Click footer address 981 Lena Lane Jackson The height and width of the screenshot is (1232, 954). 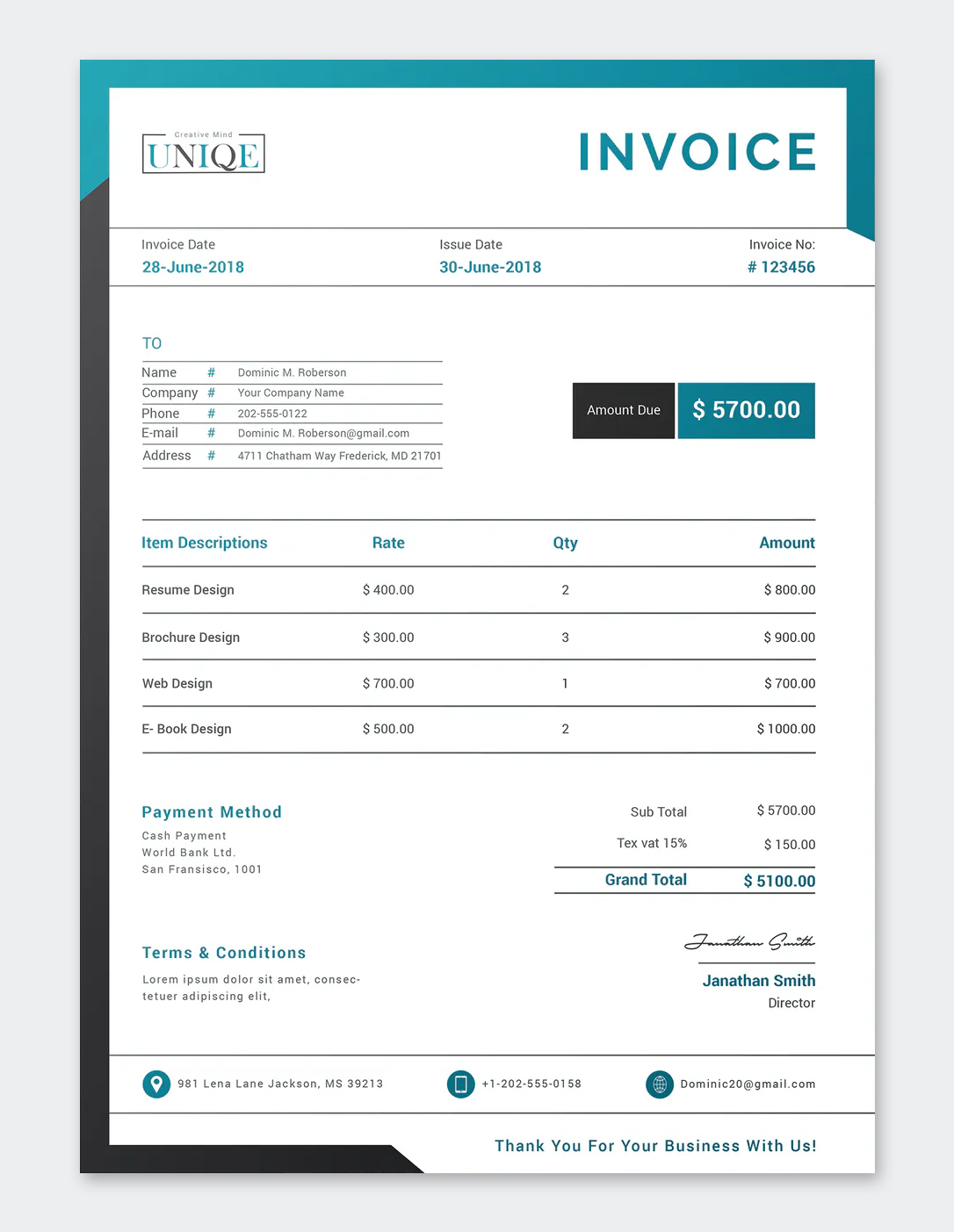click(x=280, y=1084)
